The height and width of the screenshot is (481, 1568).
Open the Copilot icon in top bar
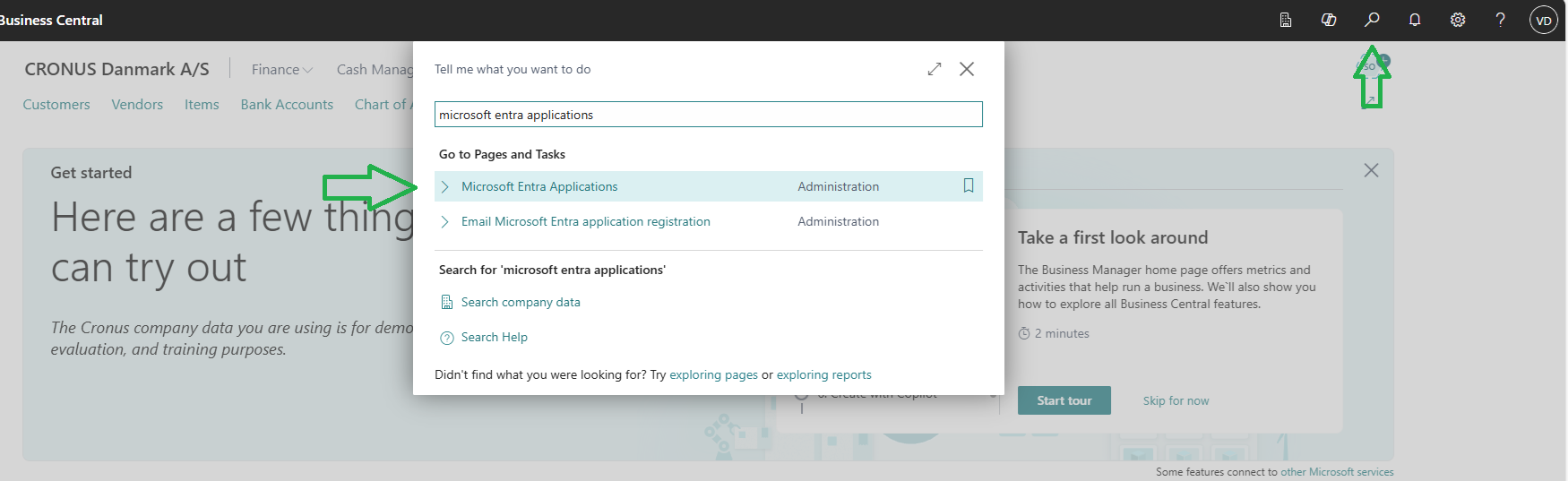click(1329, 20)
